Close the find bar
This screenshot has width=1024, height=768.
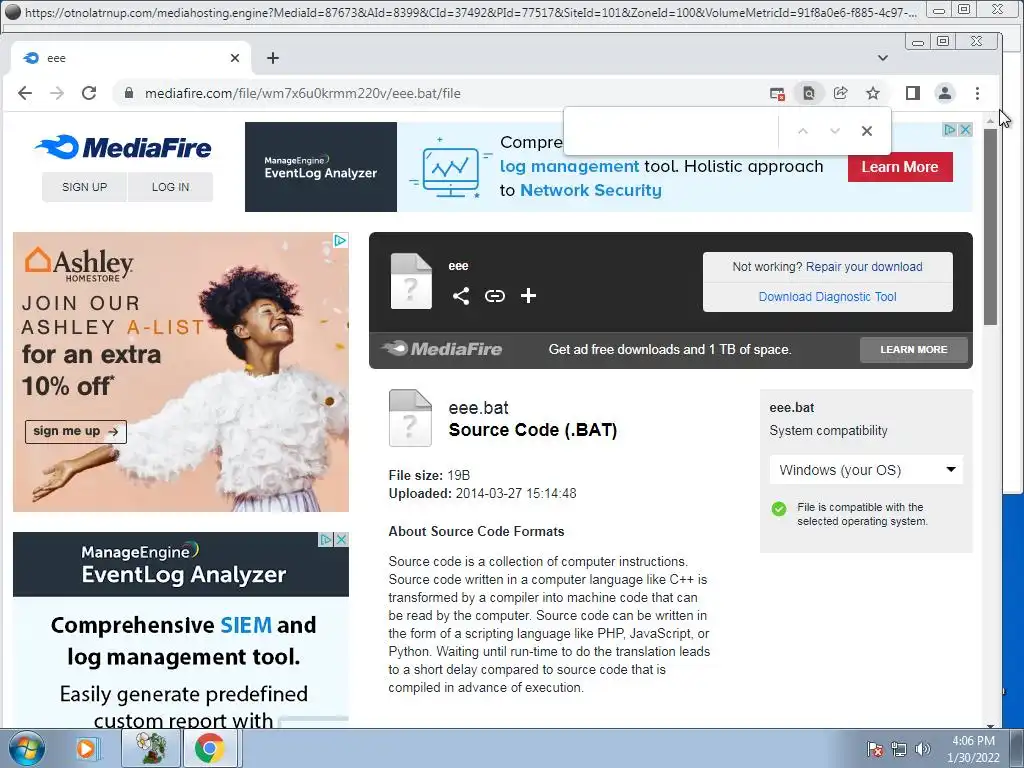867,131
